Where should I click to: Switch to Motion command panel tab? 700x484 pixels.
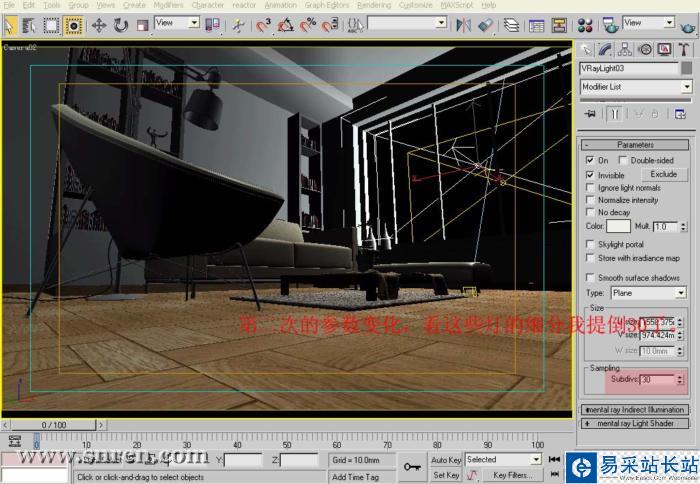coord(644,50)
